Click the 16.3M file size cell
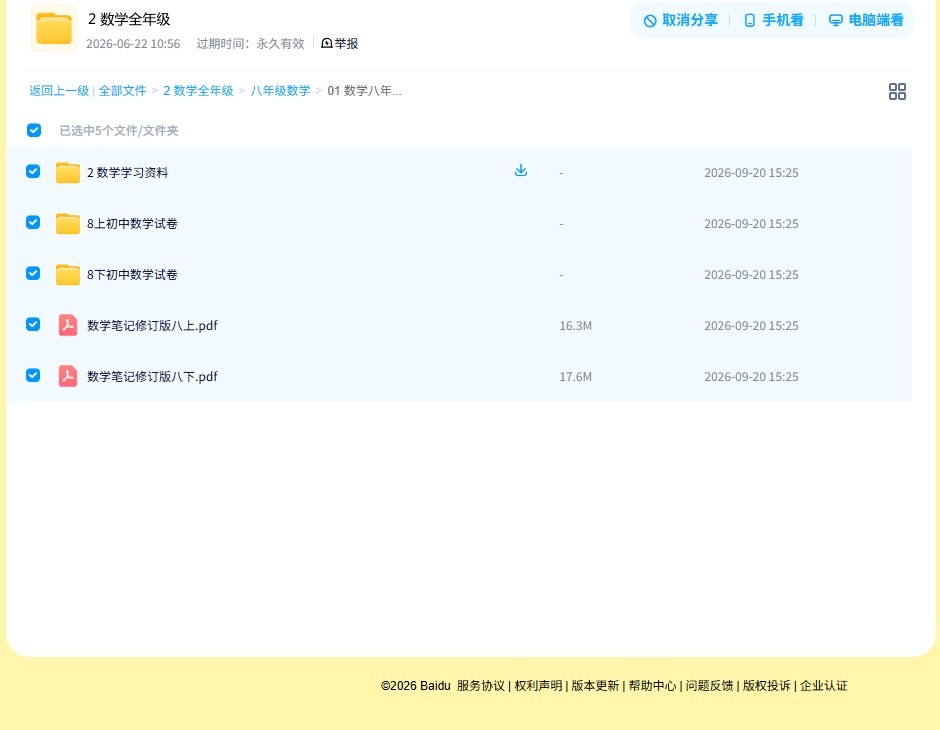Screen dimensions: 940x730 tap(576, 325)
